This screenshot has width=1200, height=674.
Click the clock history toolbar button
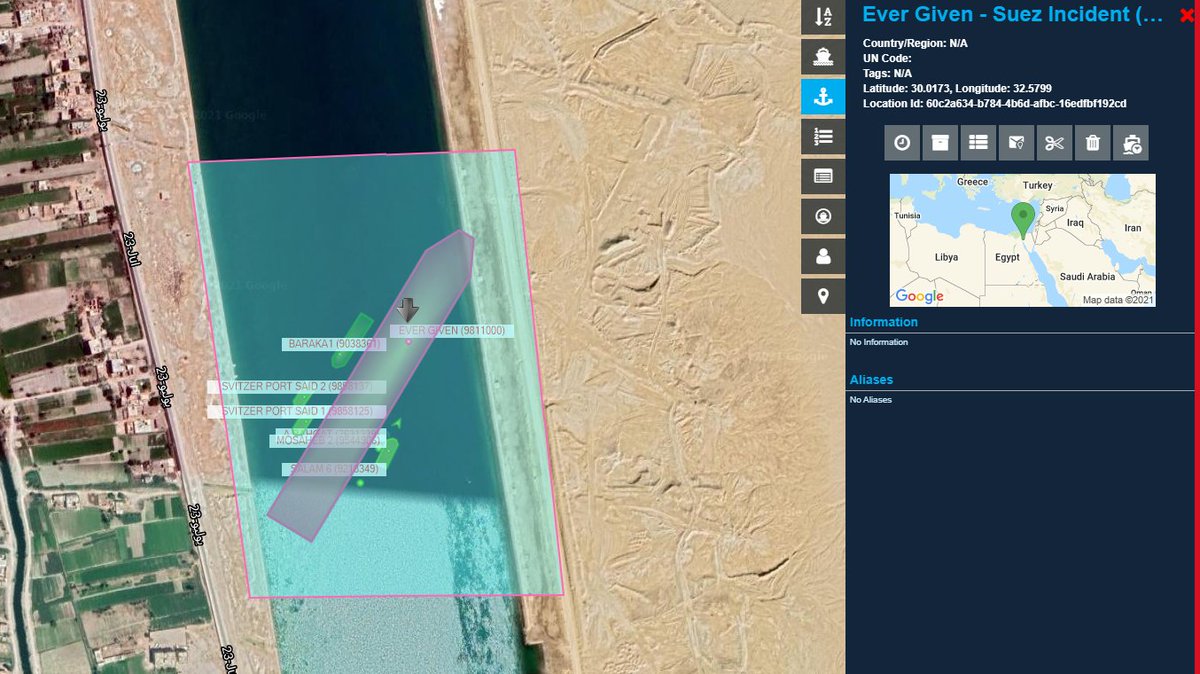tap(902, 143)
